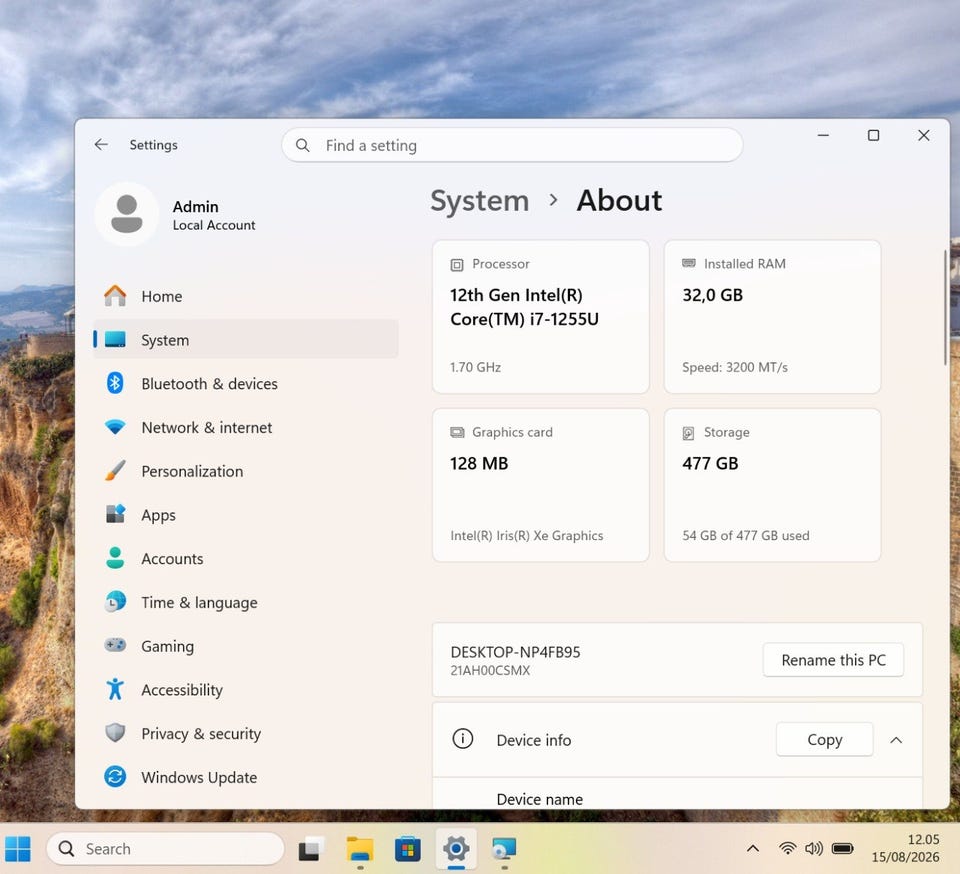This screenshot has width=960, height=874.
Task: Click the About page heading
Action: pos(619,200)
